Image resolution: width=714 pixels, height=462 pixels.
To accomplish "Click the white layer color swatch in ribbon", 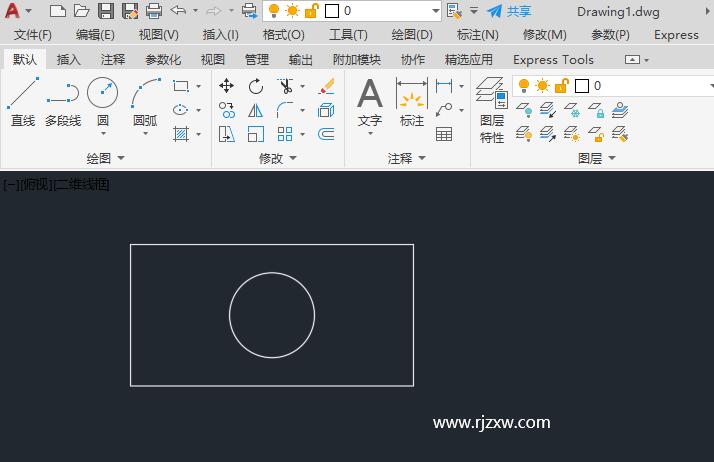I will (x=582, y=86).
